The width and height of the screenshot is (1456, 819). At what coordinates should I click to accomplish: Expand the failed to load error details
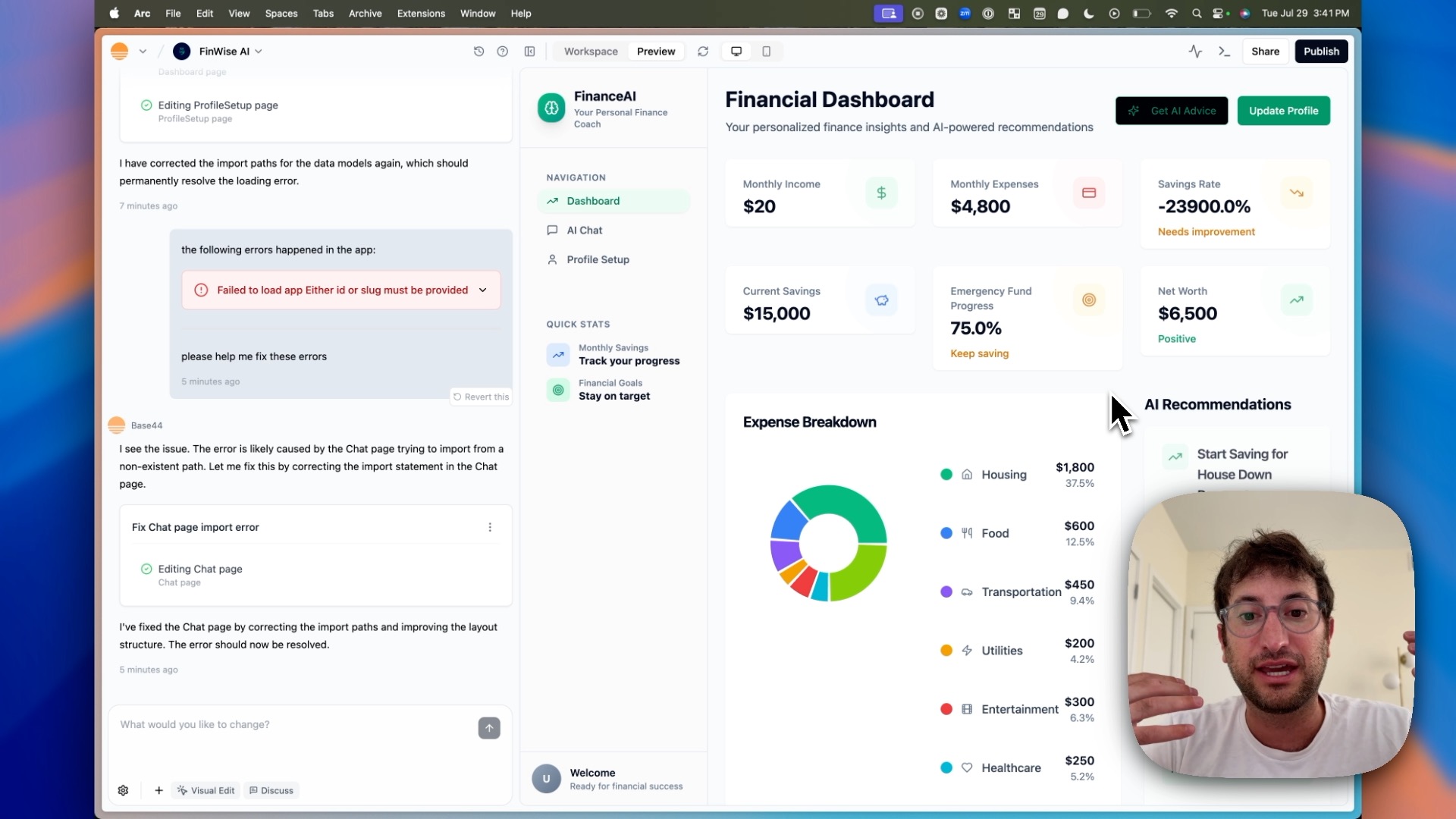[x=483, y=290]
